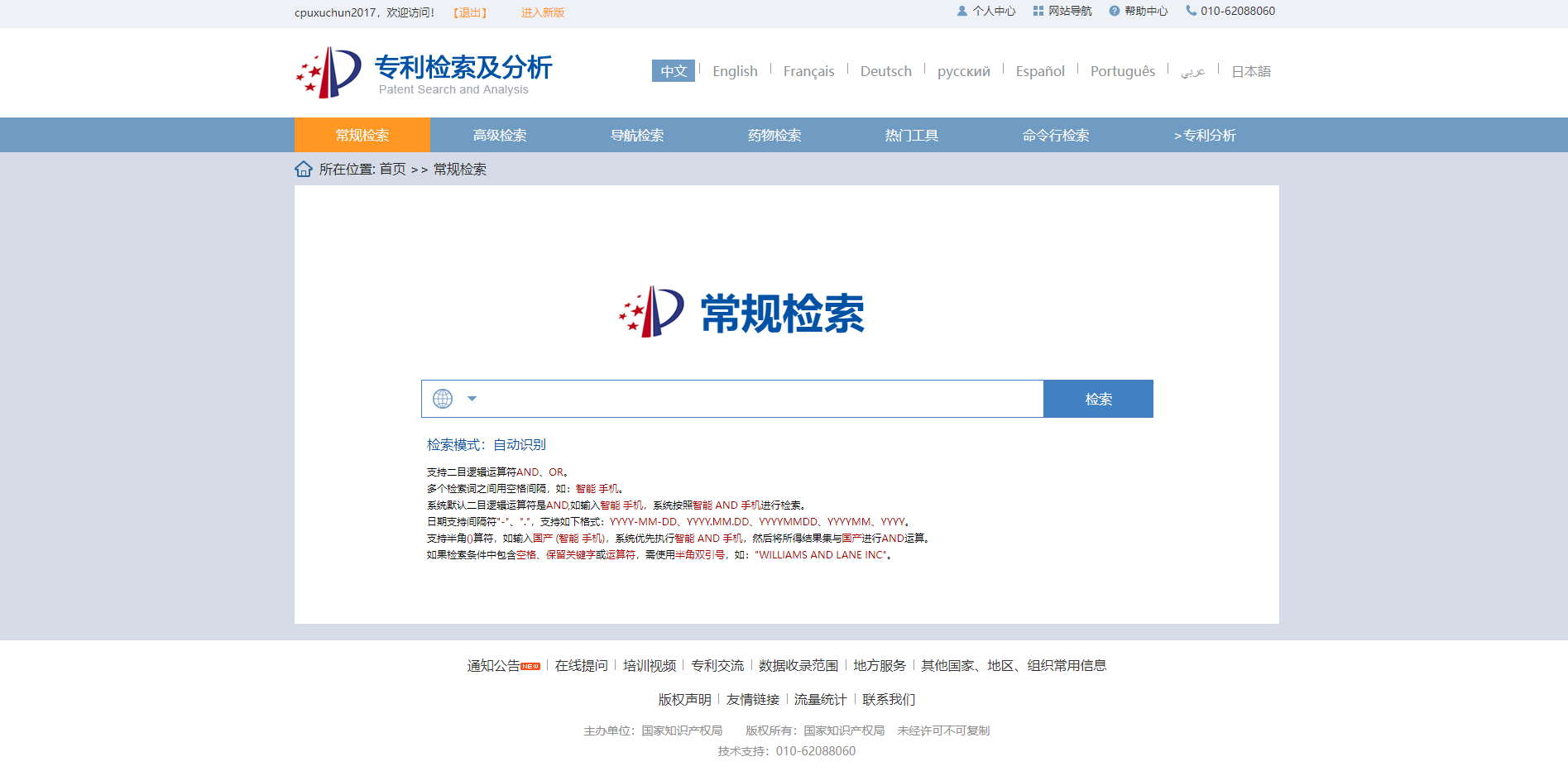Viewport: 1568px width, 776px height.
Task: Open 友情链接 footer link
Action: click(753, 699)
